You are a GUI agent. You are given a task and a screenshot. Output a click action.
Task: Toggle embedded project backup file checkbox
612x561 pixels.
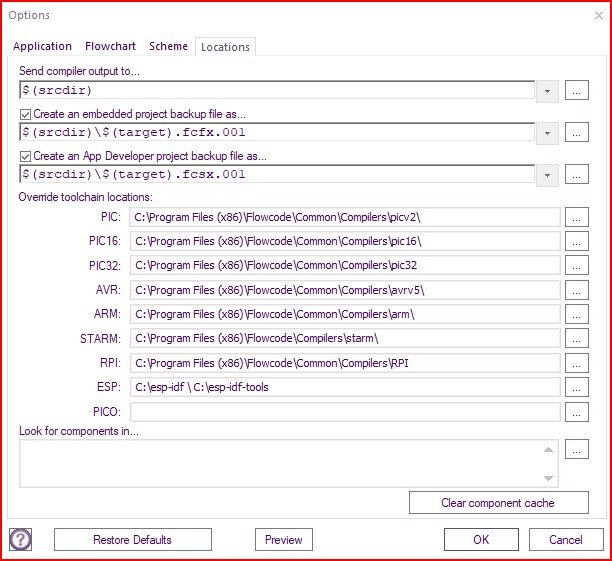(25, 115)
